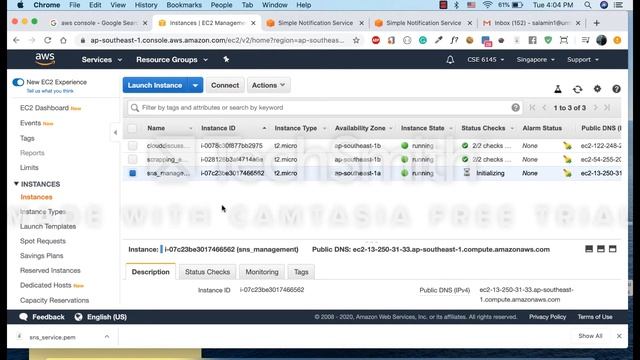Click the AWS logo home icon
640x360 pixels.
[x=45, y=59]
